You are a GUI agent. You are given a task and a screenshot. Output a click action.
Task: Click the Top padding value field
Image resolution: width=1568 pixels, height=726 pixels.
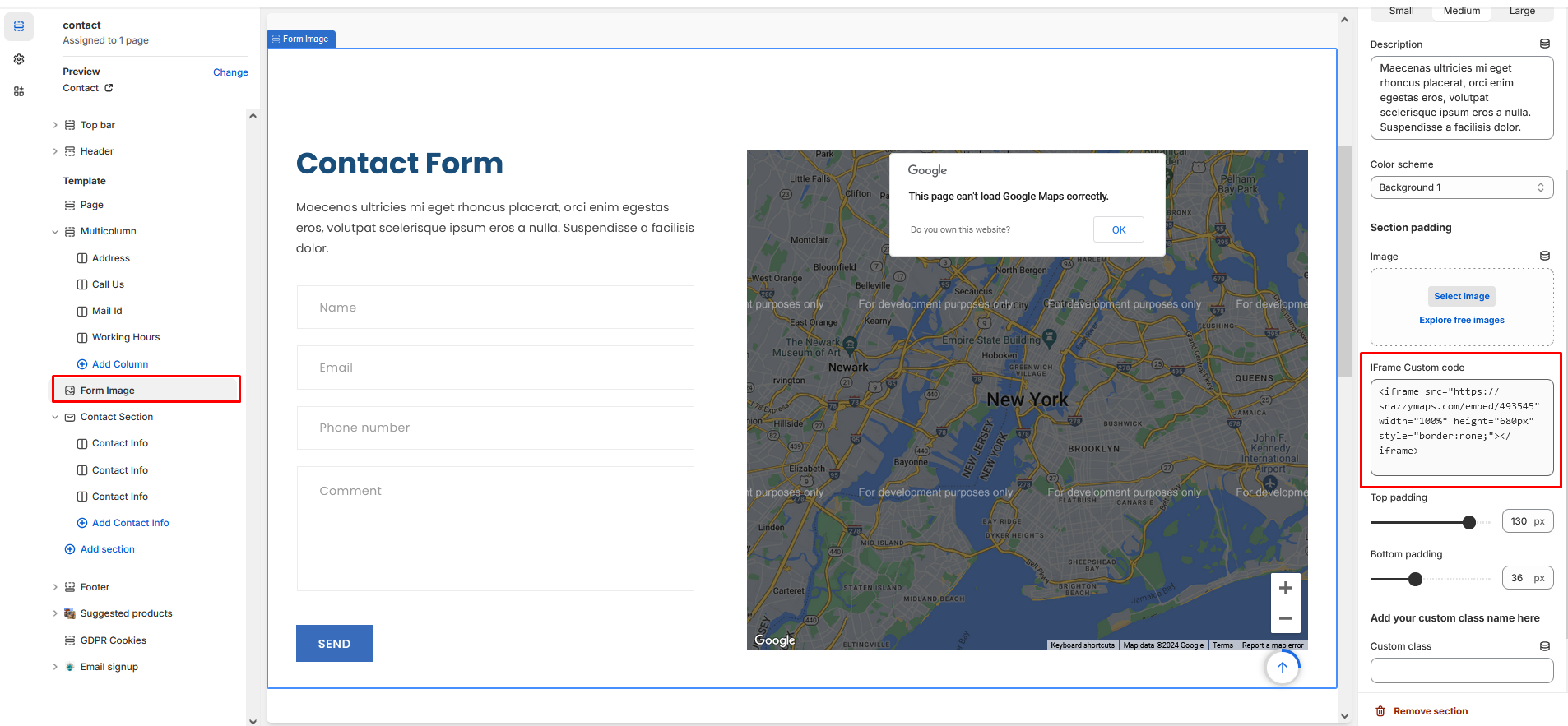click(1528, 521)
